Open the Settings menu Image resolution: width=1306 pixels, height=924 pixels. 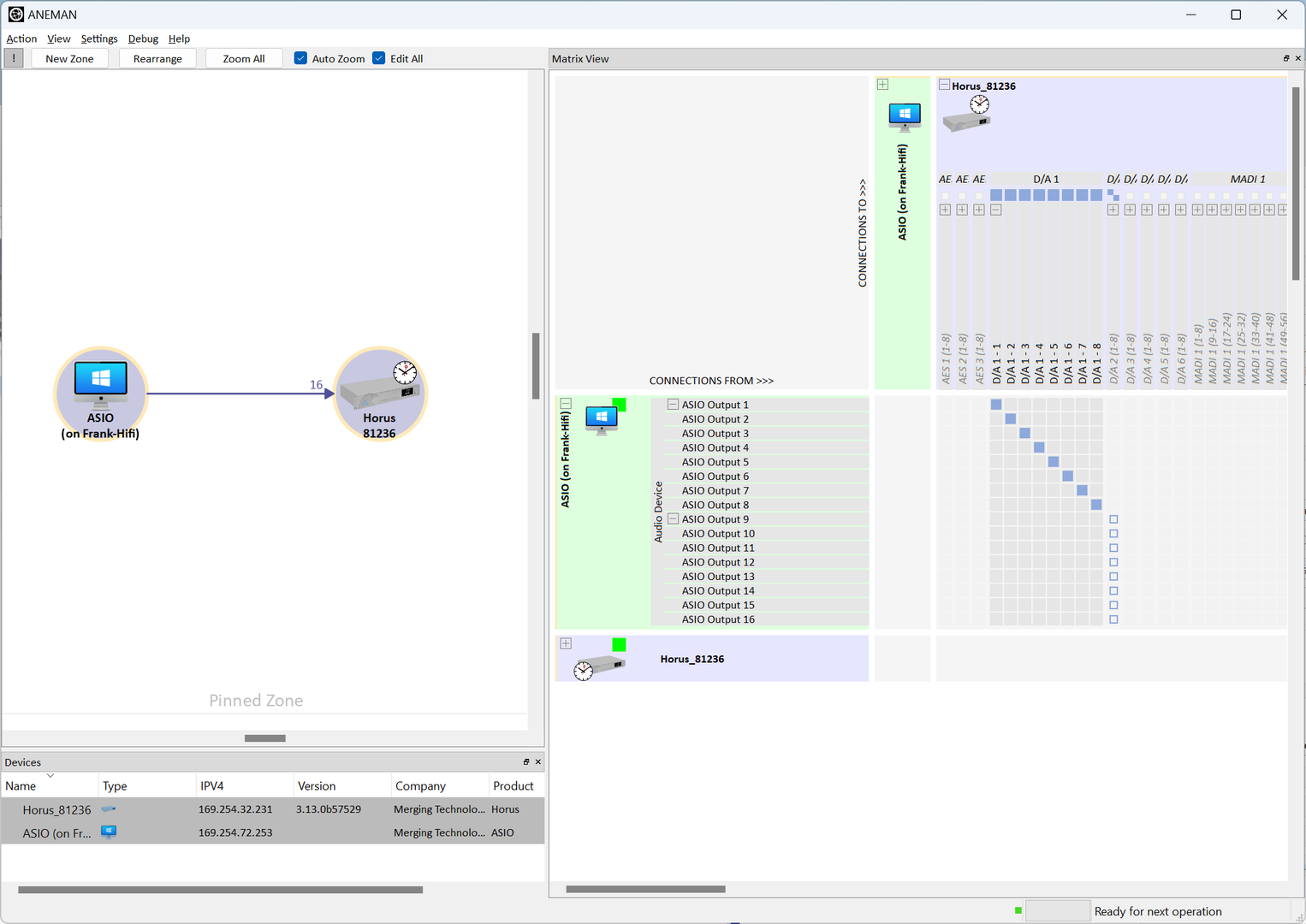coord(99,38)
